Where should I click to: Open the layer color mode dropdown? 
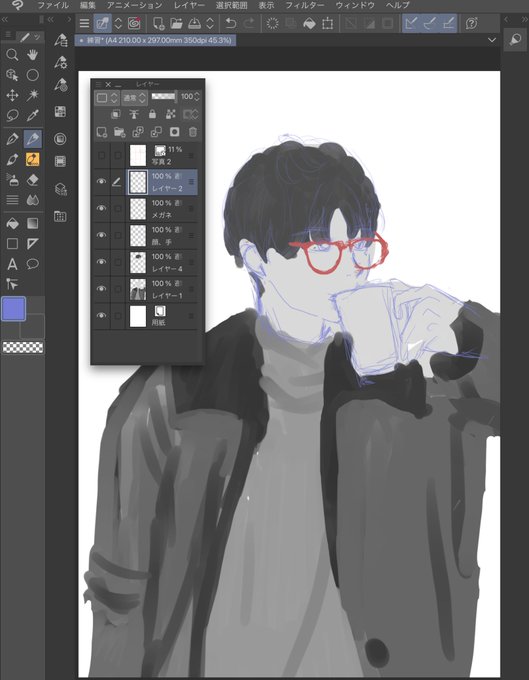click(x=107, y=98)
